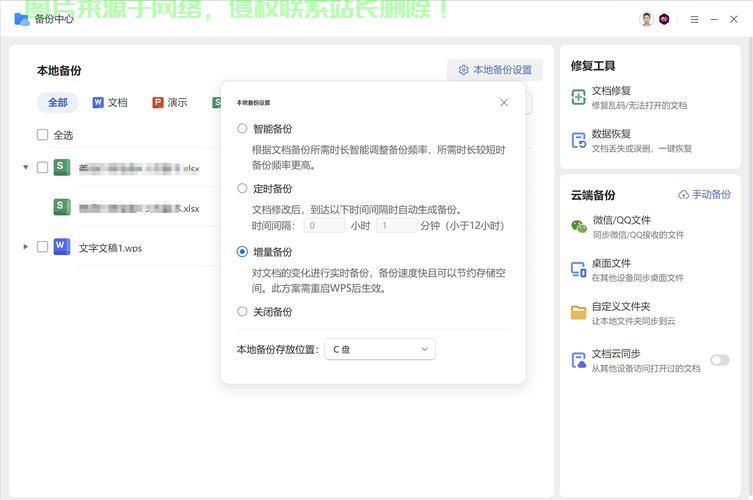
Task: Click the user avatar in title bar
Action: 646,19
